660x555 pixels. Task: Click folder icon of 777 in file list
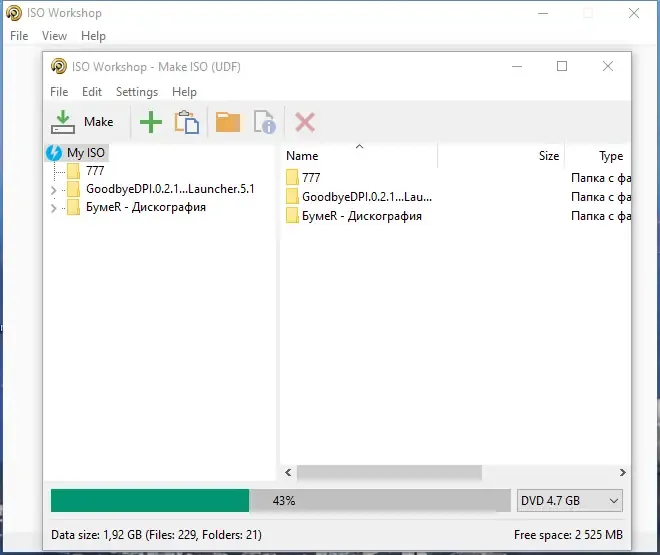292,177
